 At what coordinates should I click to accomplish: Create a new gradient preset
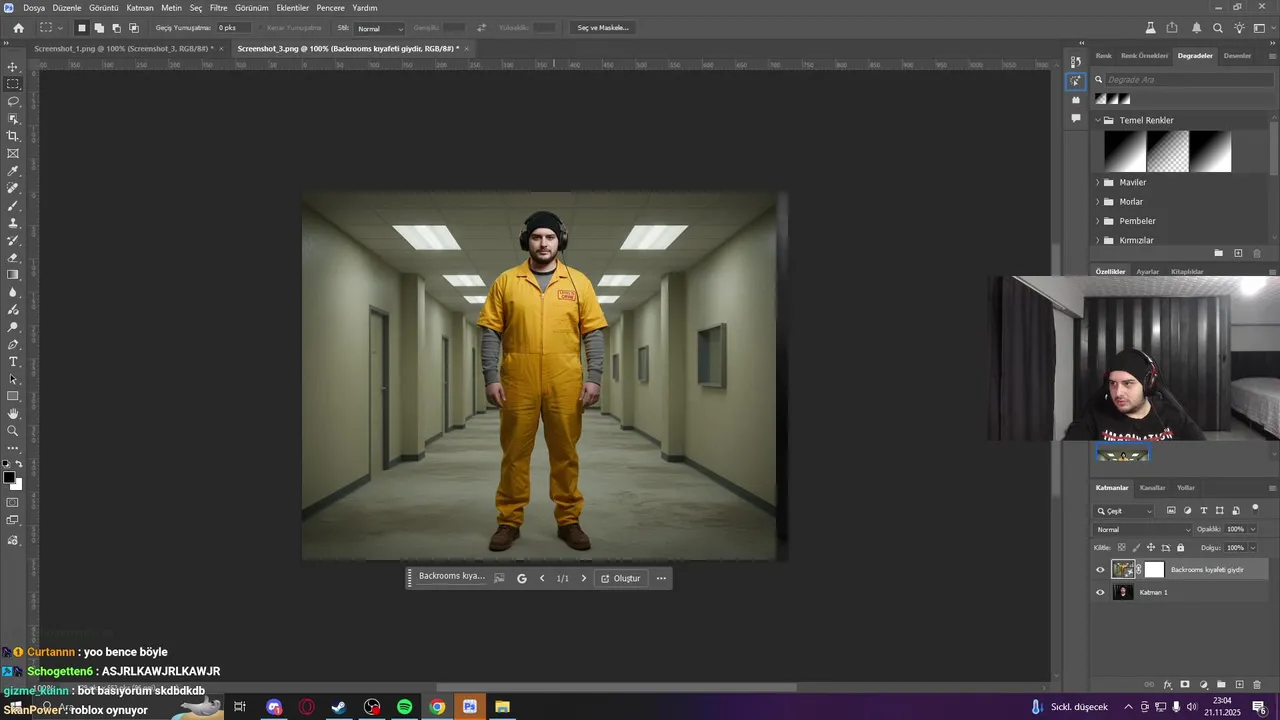[1238, 253]
